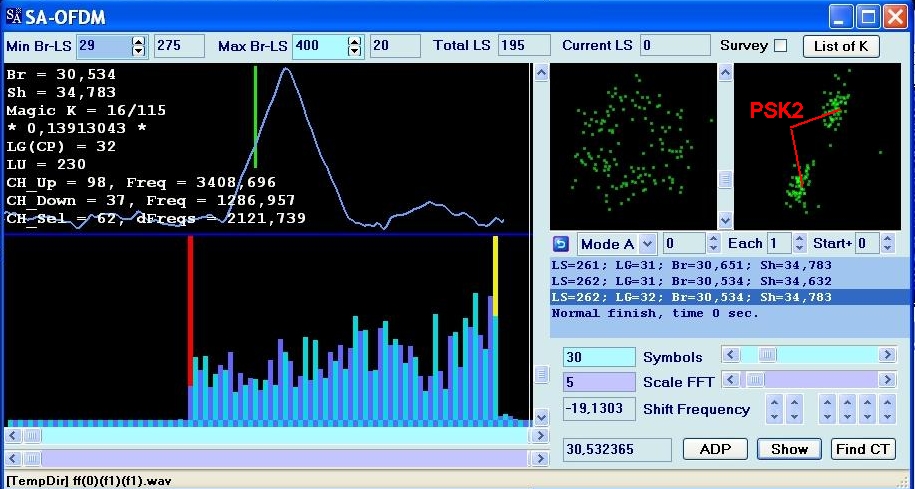Image resolution: width=915 pixels, height=489 pixels.
Task: Click the last Shift Frequency up arrow
Action: [x=887, y=401]
